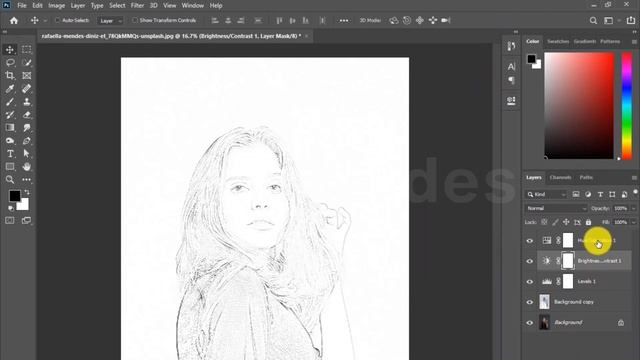Select the Rectangular Marquee tool
Viewport: 640px width, 360px height.
pos(27,50)
